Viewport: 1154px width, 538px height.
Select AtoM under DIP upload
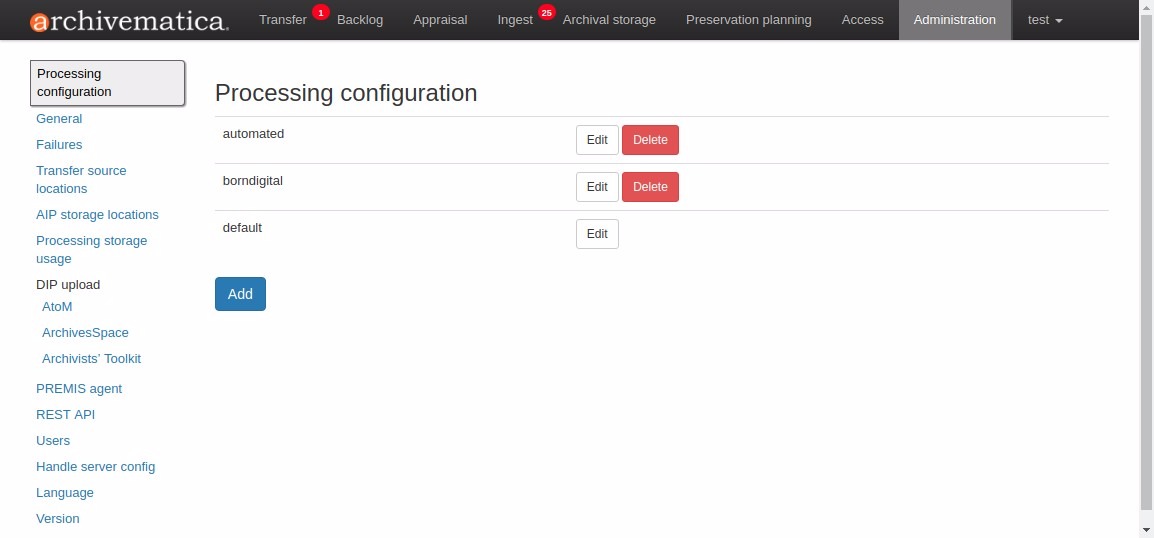57,307
